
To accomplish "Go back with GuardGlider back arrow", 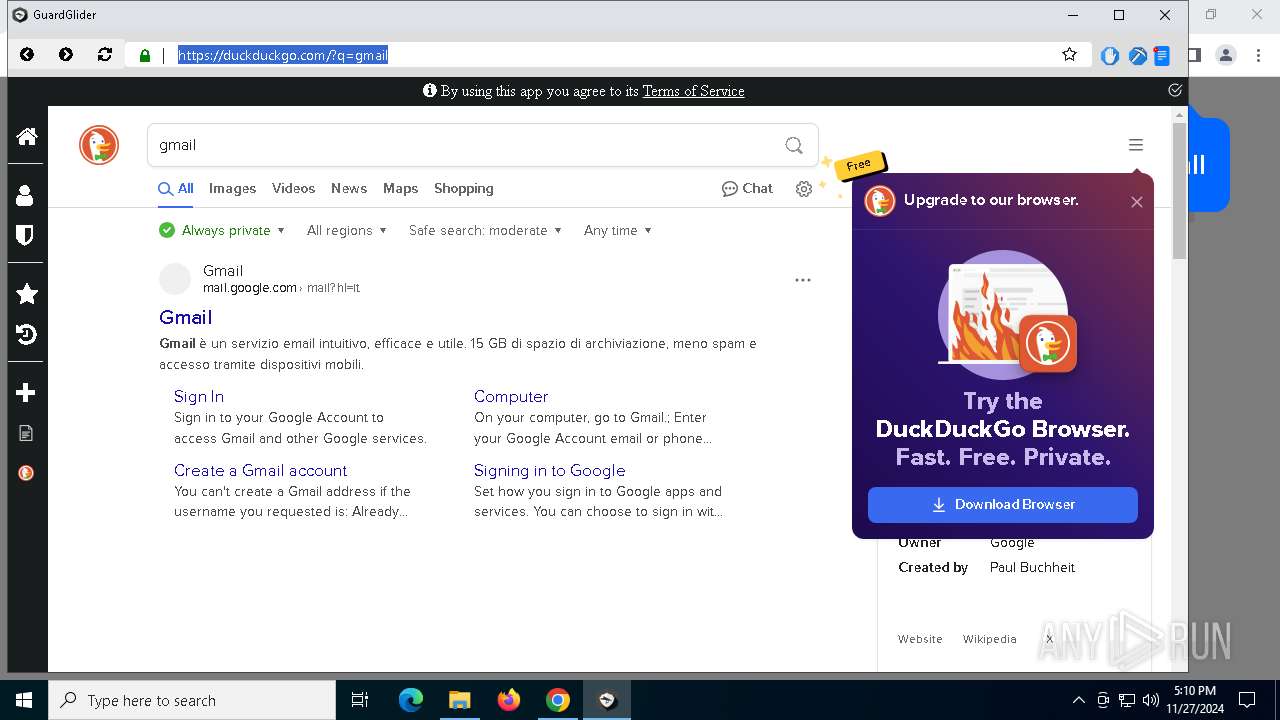I will [x=27, y=55].
